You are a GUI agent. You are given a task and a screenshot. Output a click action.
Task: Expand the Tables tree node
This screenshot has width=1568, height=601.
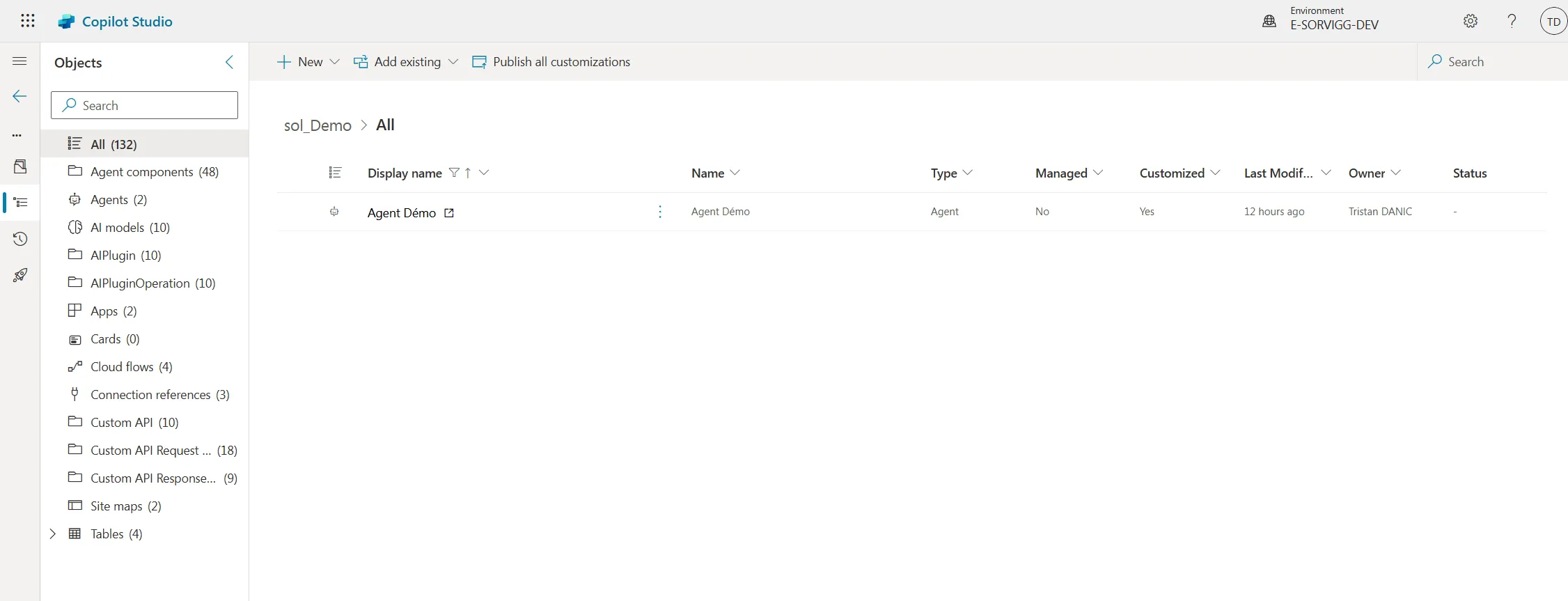pyautogui.click(x=52, y=534)
